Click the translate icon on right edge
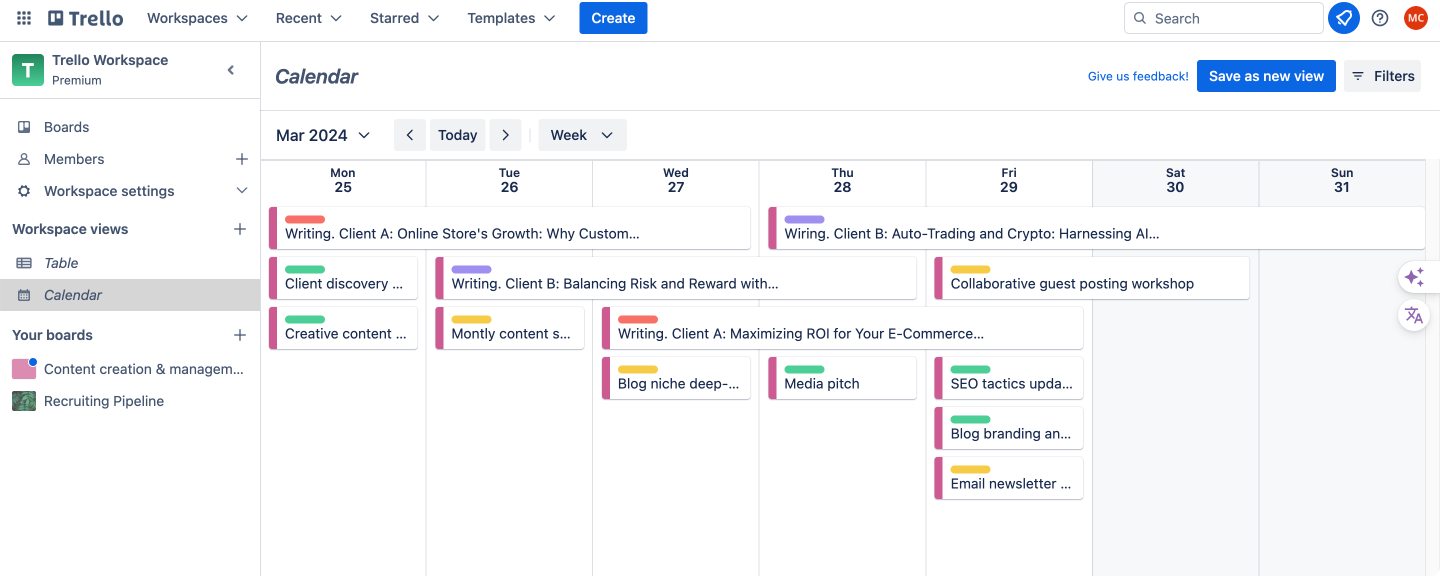Viewport: 1440px width, 576px height. tap(1413, 316)
